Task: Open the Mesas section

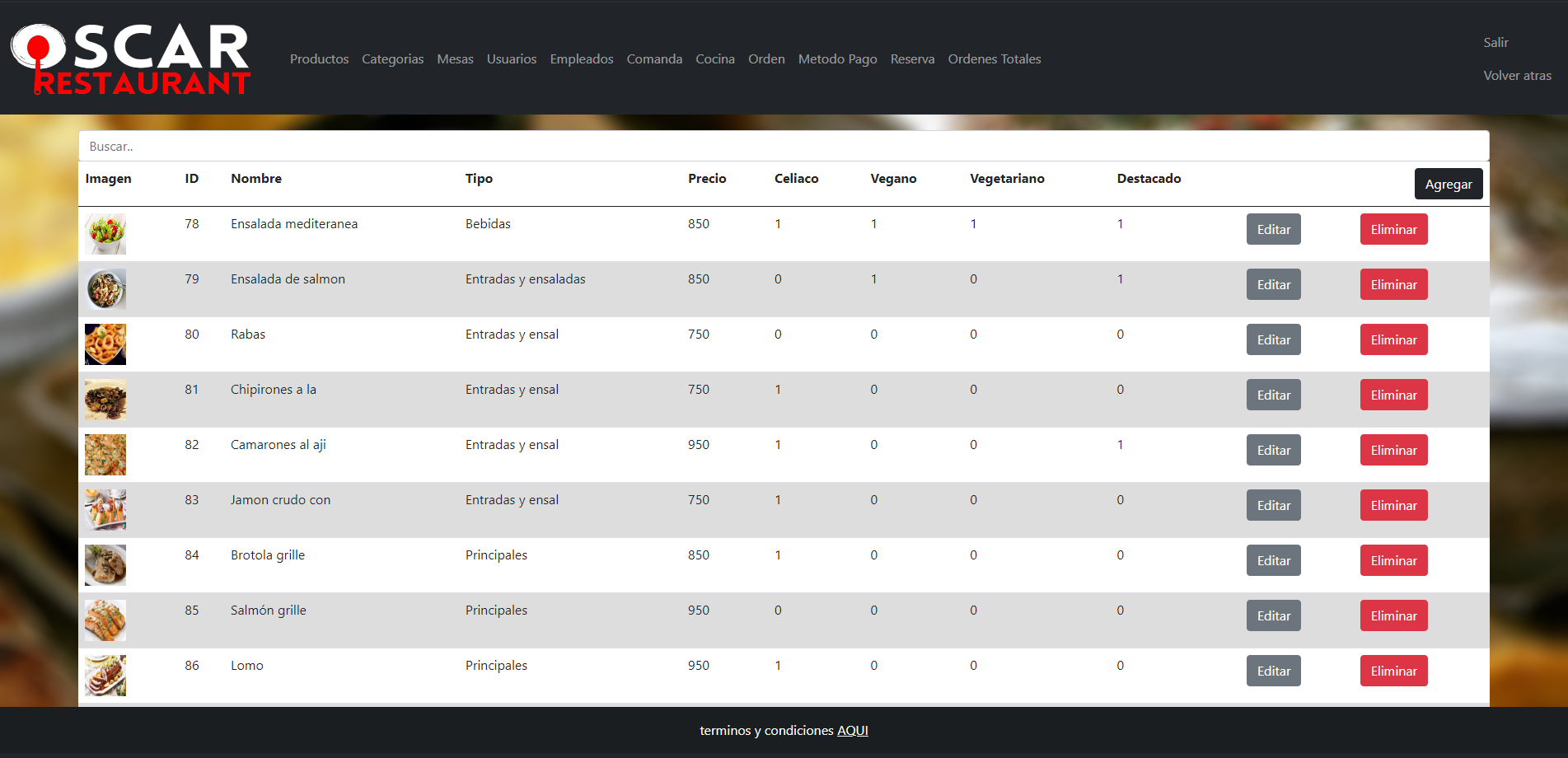Action: (455, 59)
